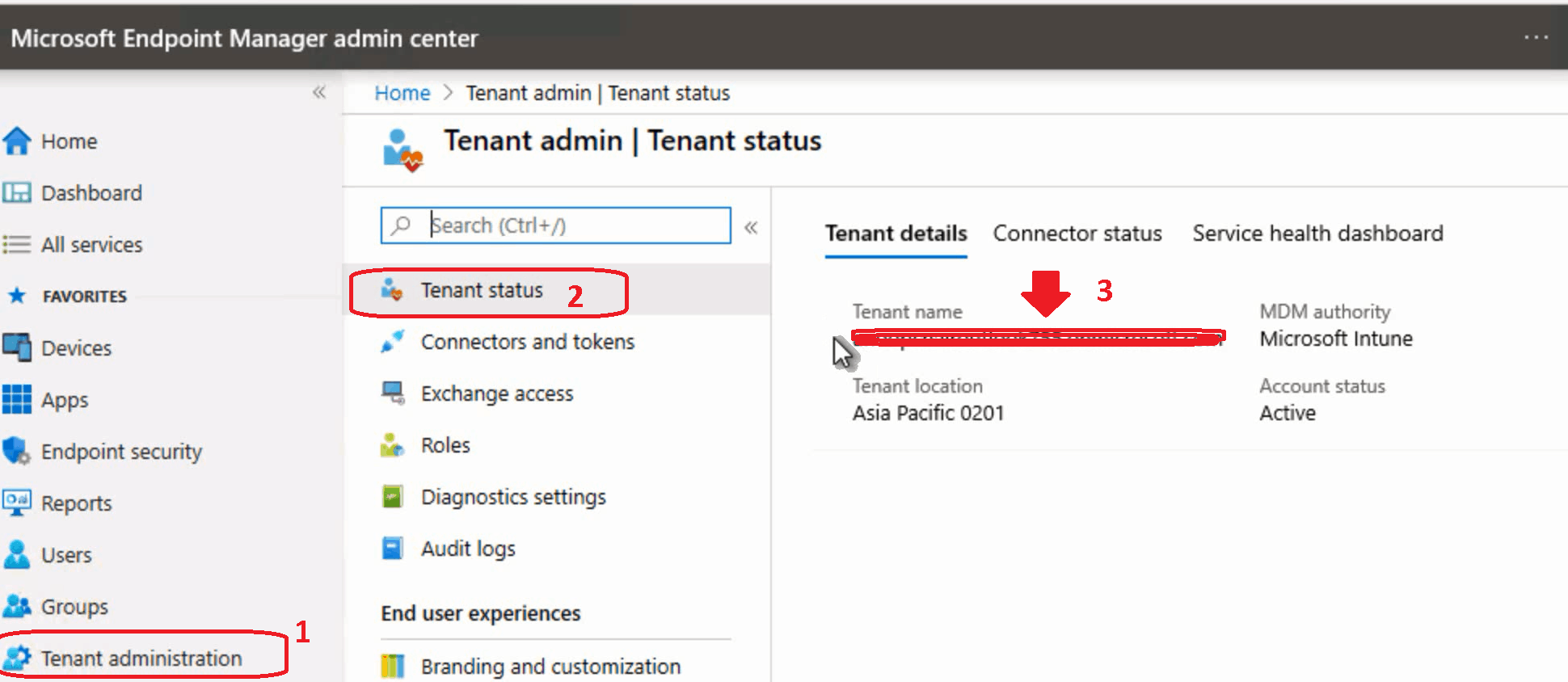Click the MDM authority field label

pos(1325,312)
